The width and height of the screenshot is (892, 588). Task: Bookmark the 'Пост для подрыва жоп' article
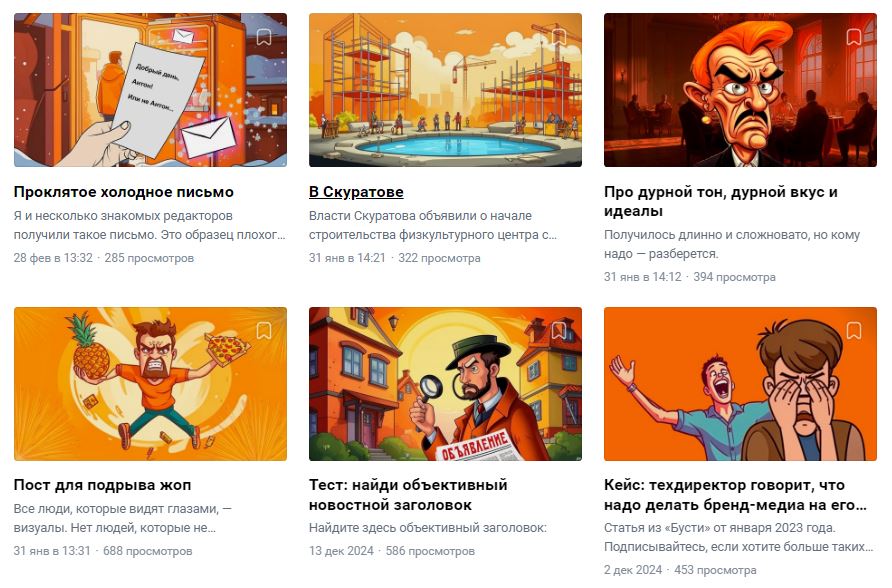263,331
